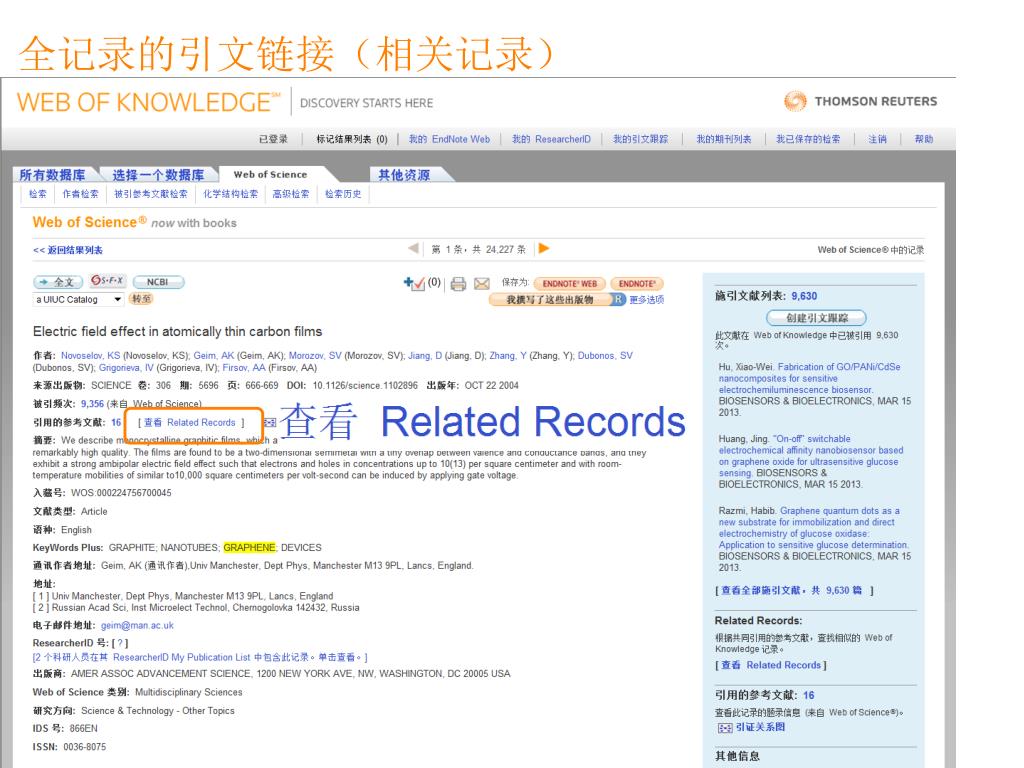The height and width of the screenshot is (768, 1024).
Task: Open 高级检索 advanced search
Action: [x=291, y=194]
